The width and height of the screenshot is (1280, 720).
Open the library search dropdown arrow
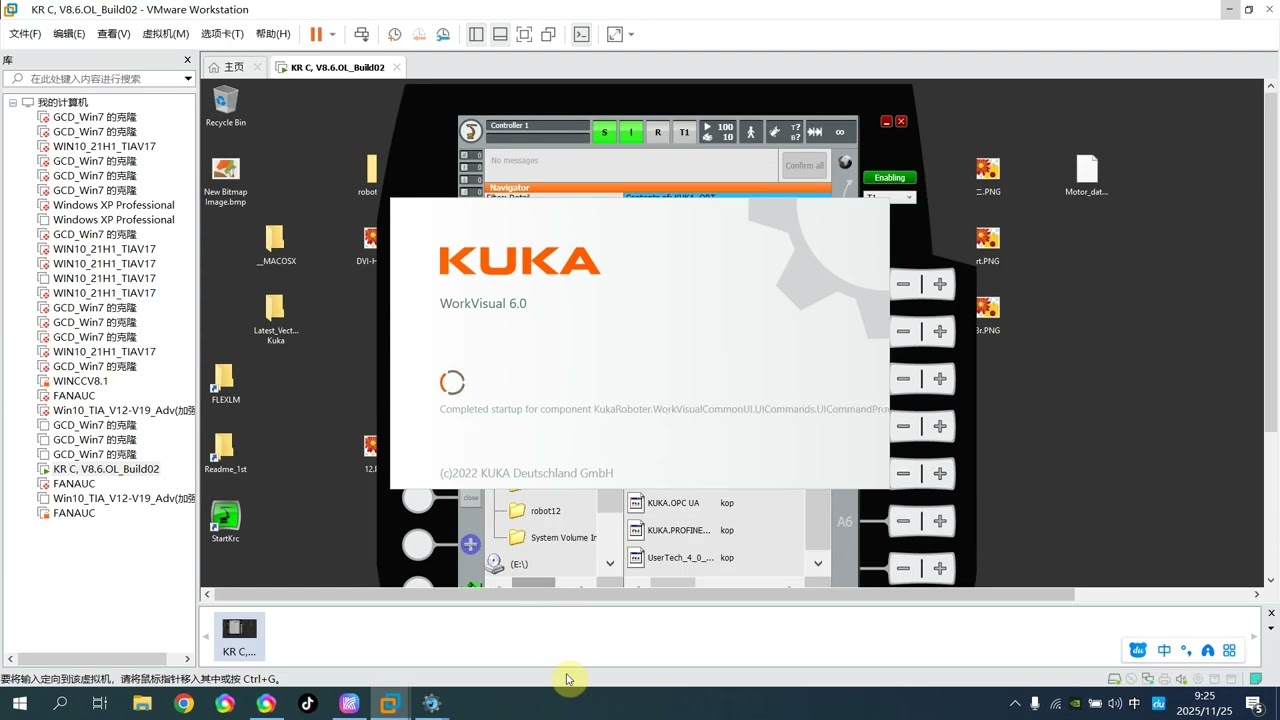click(x=187, y=78)
